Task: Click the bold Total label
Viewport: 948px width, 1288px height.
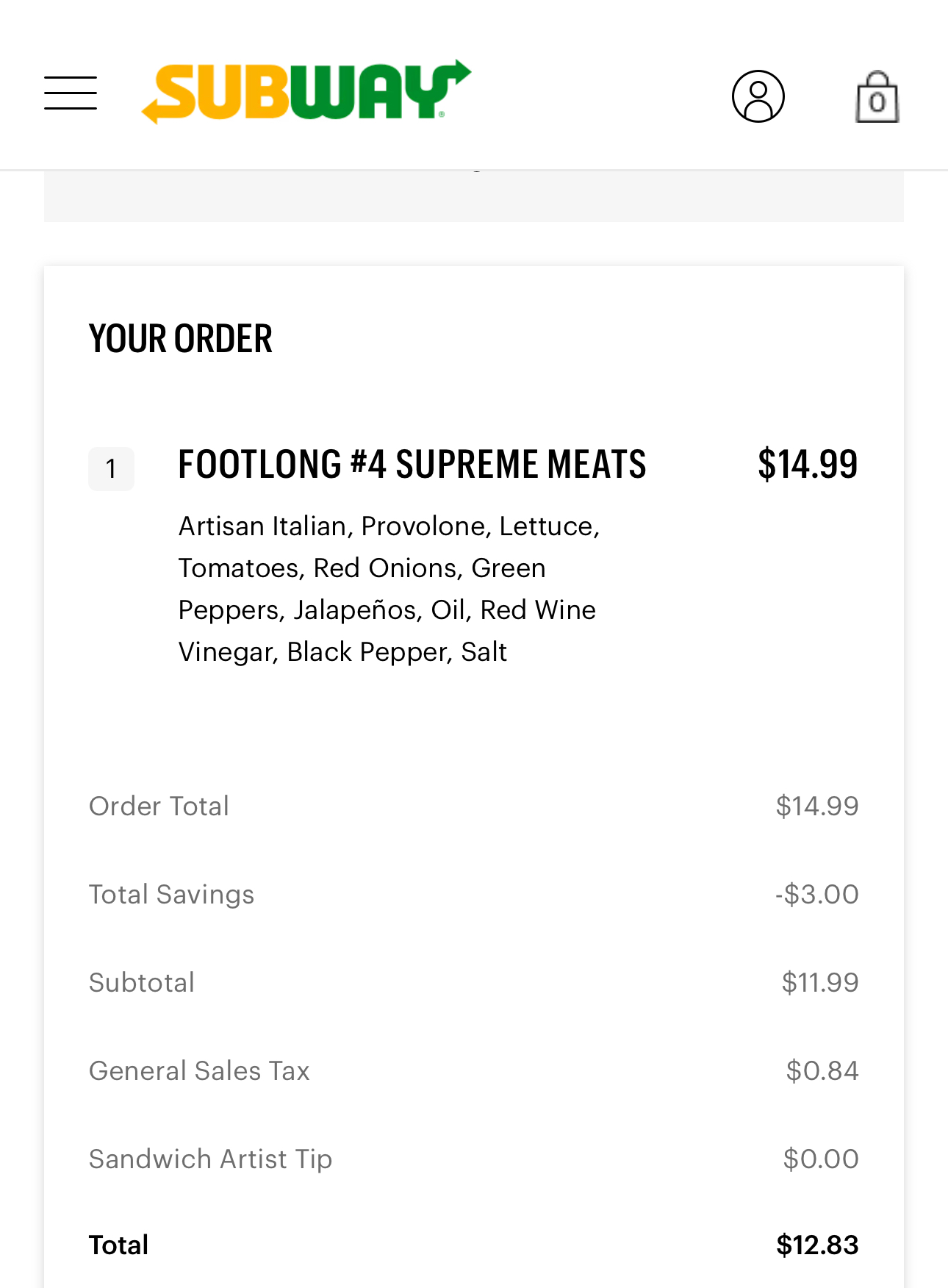Action: coord(118,1245)
